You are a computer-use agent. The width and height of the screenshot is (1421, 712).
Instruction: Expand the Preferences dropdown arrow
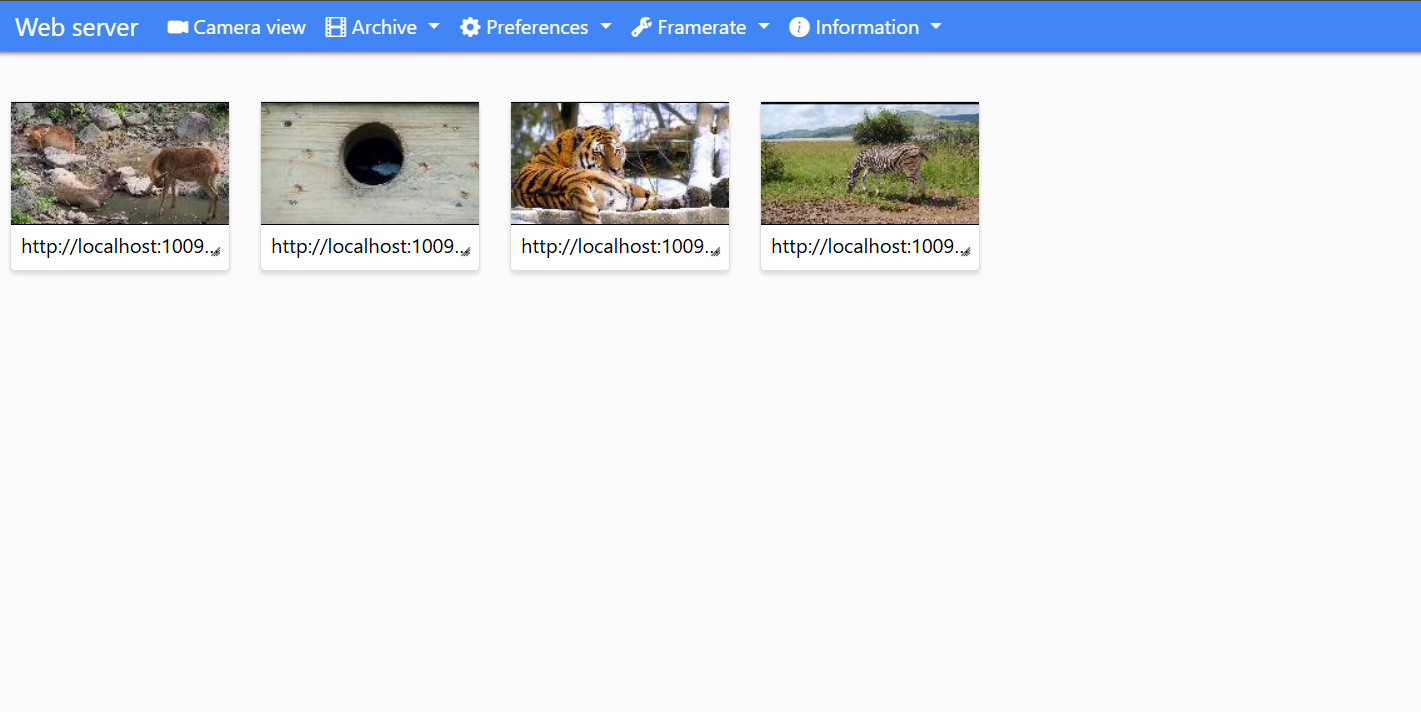click(x=606, y=27)
